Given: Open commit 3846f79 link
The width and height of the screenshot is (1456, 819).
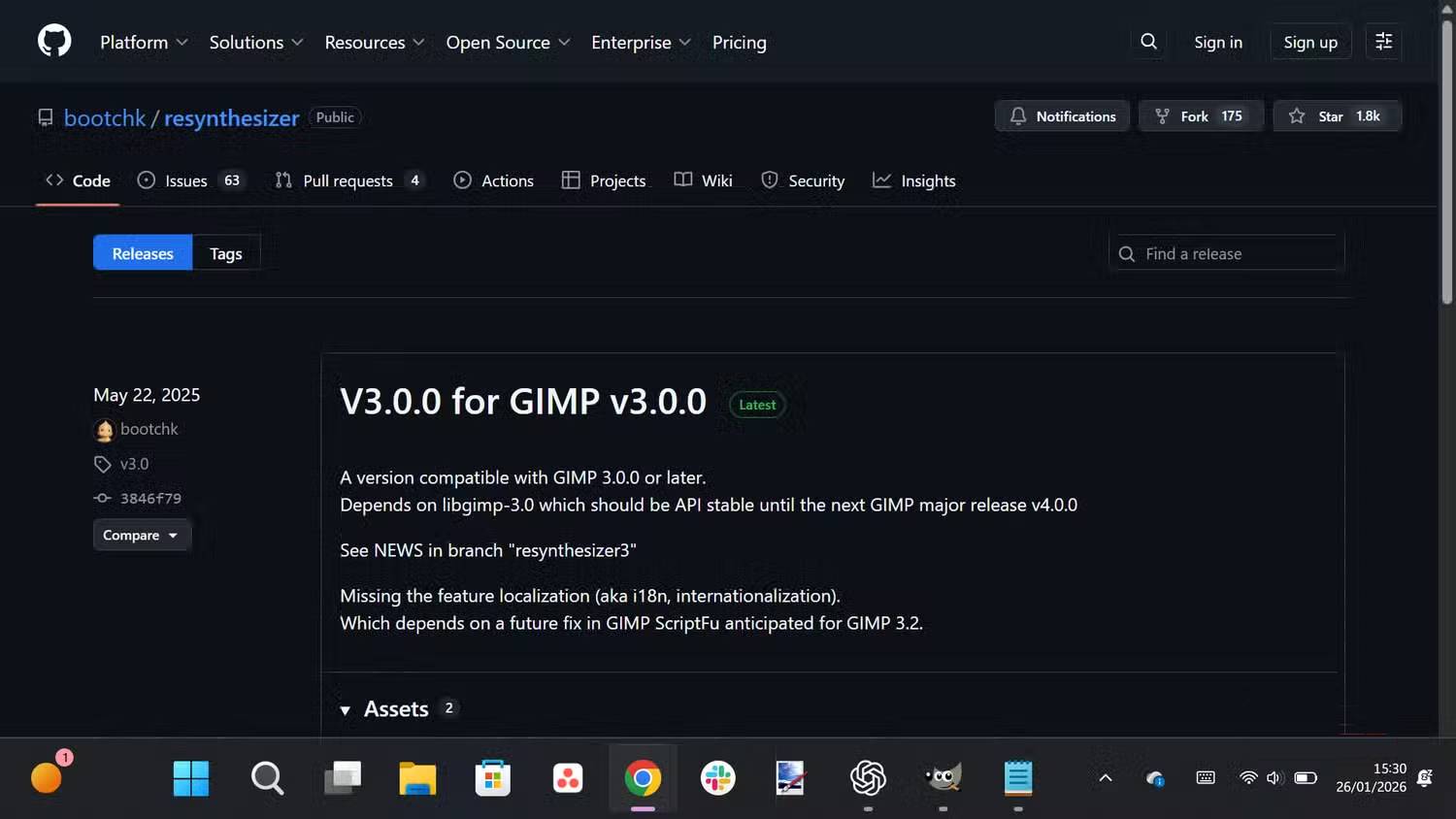Looking at the screenshot, I should point(149,498).
